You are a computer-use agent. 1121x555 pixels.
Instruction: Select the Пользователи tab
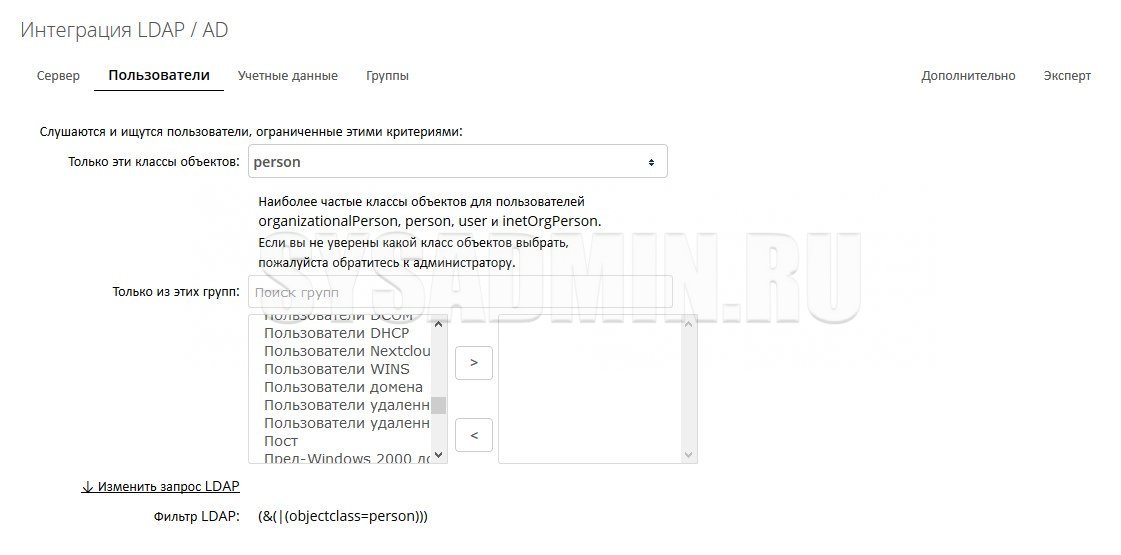click(x=159, y=76)
